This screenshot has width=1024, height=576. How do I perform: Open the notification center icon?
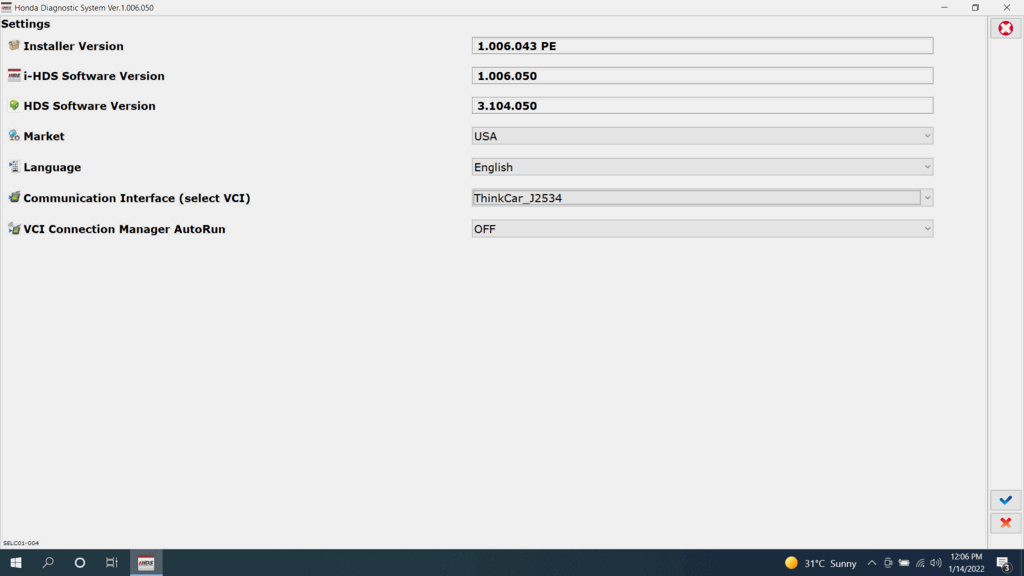pyautogui.click(x=1003, y=563)
